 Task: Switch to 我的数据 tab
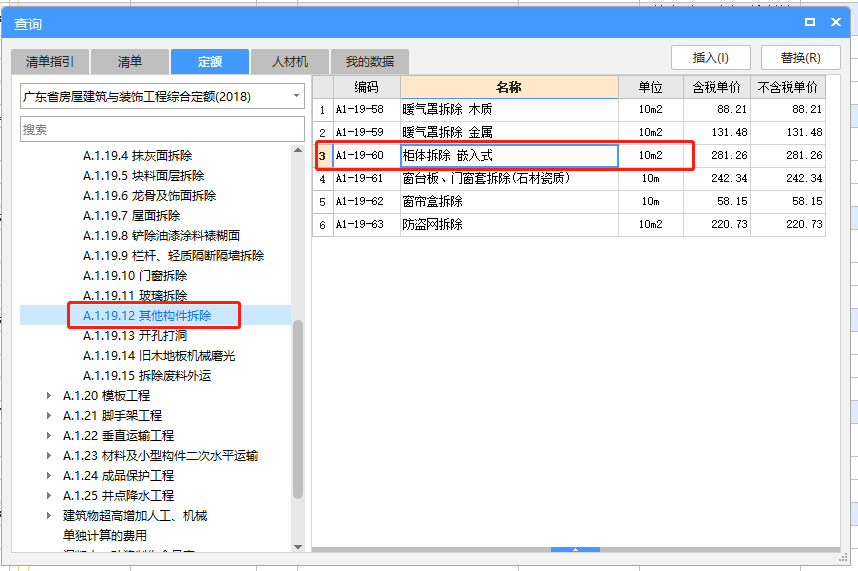[370, 61]
